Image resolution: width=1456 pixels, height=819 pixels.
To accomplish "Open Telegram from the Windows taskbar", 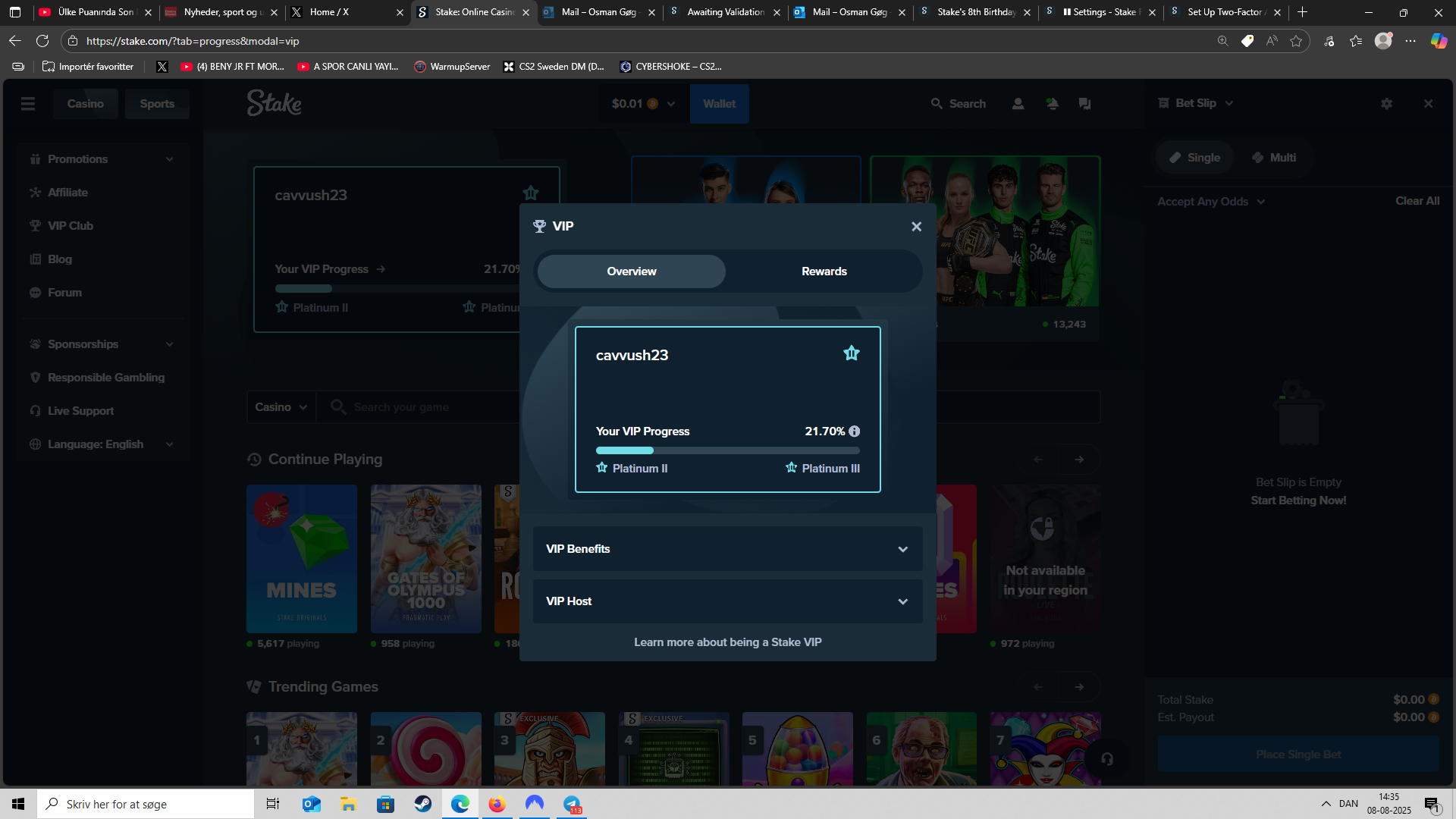I will [x=572, y=804].
